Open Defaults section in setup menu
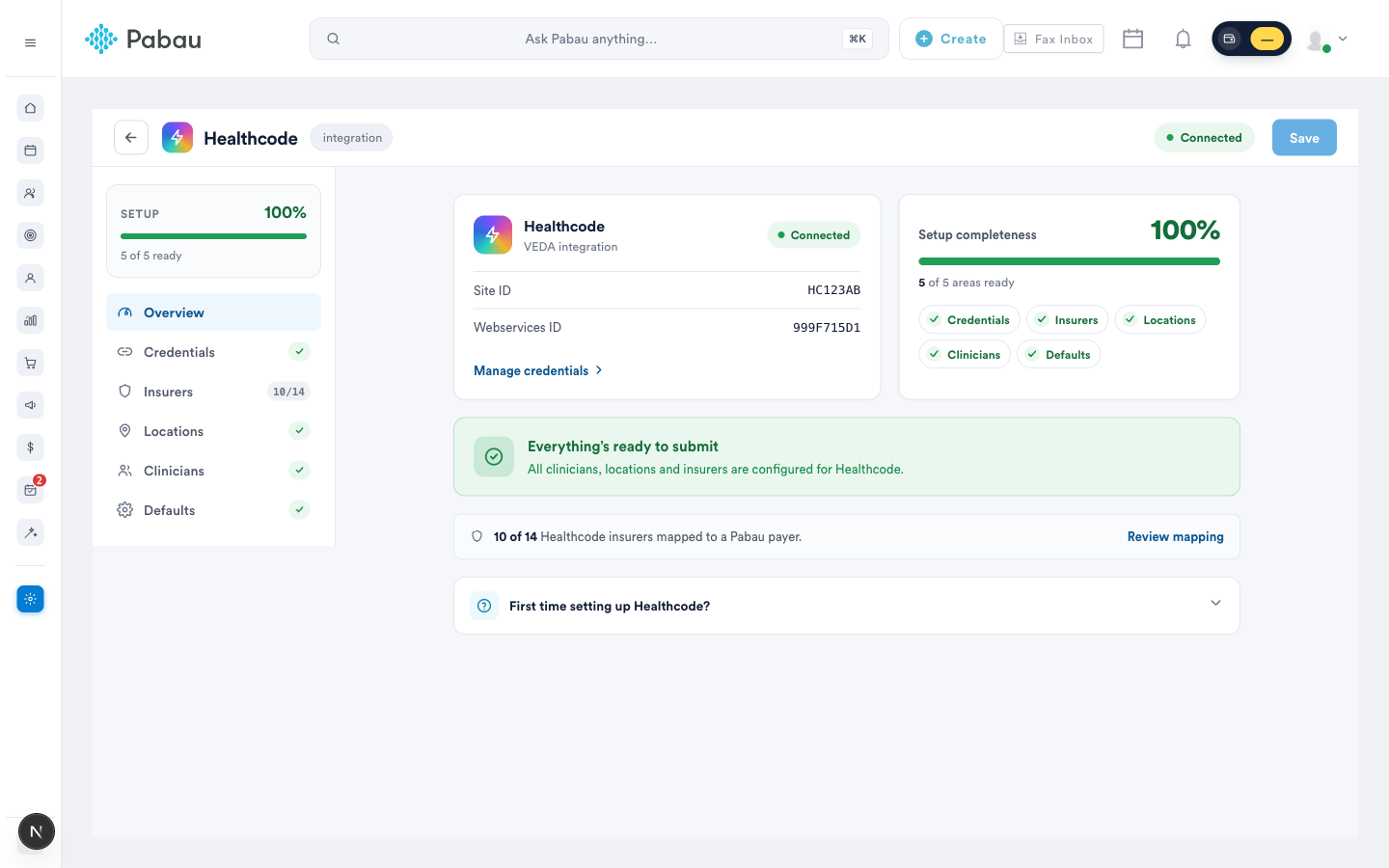The image size is (1389, 868). [x=213, y=510]
